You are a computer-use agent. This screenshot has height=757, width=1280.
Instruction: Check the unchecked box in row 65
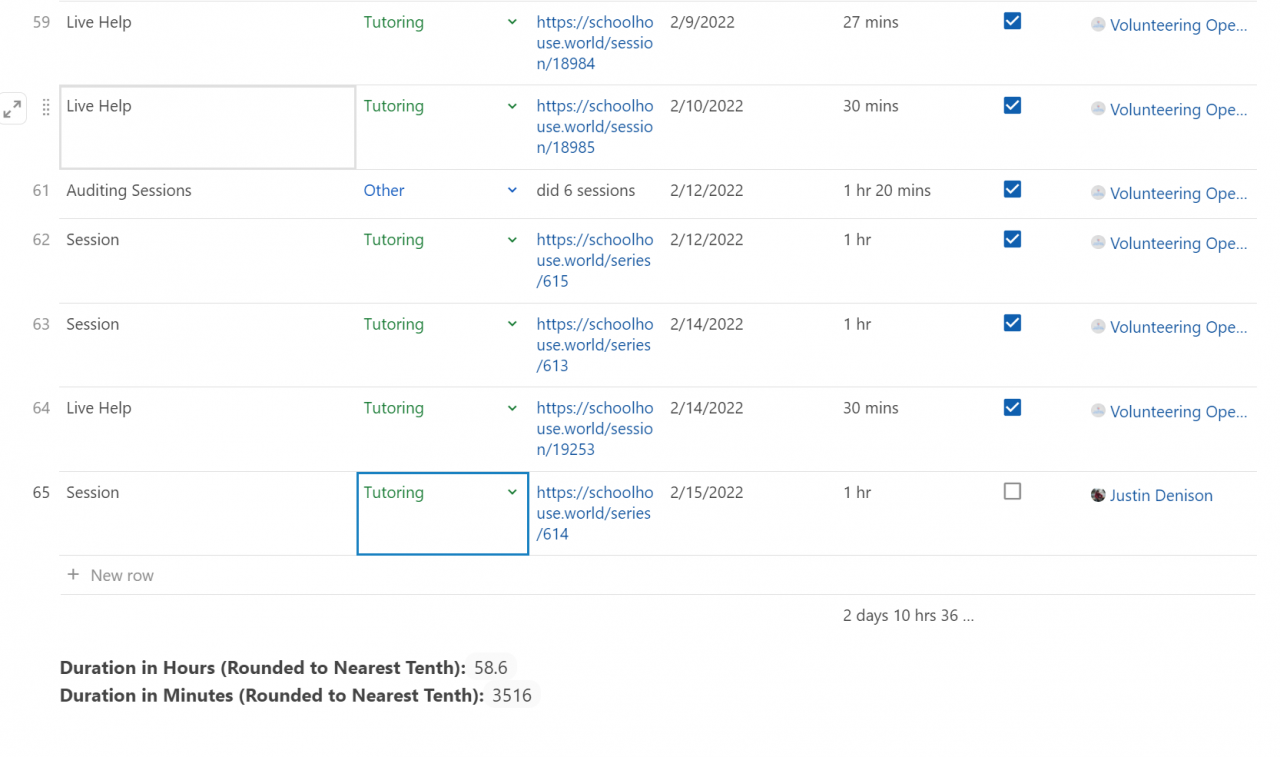click(x=1012, y=492)
